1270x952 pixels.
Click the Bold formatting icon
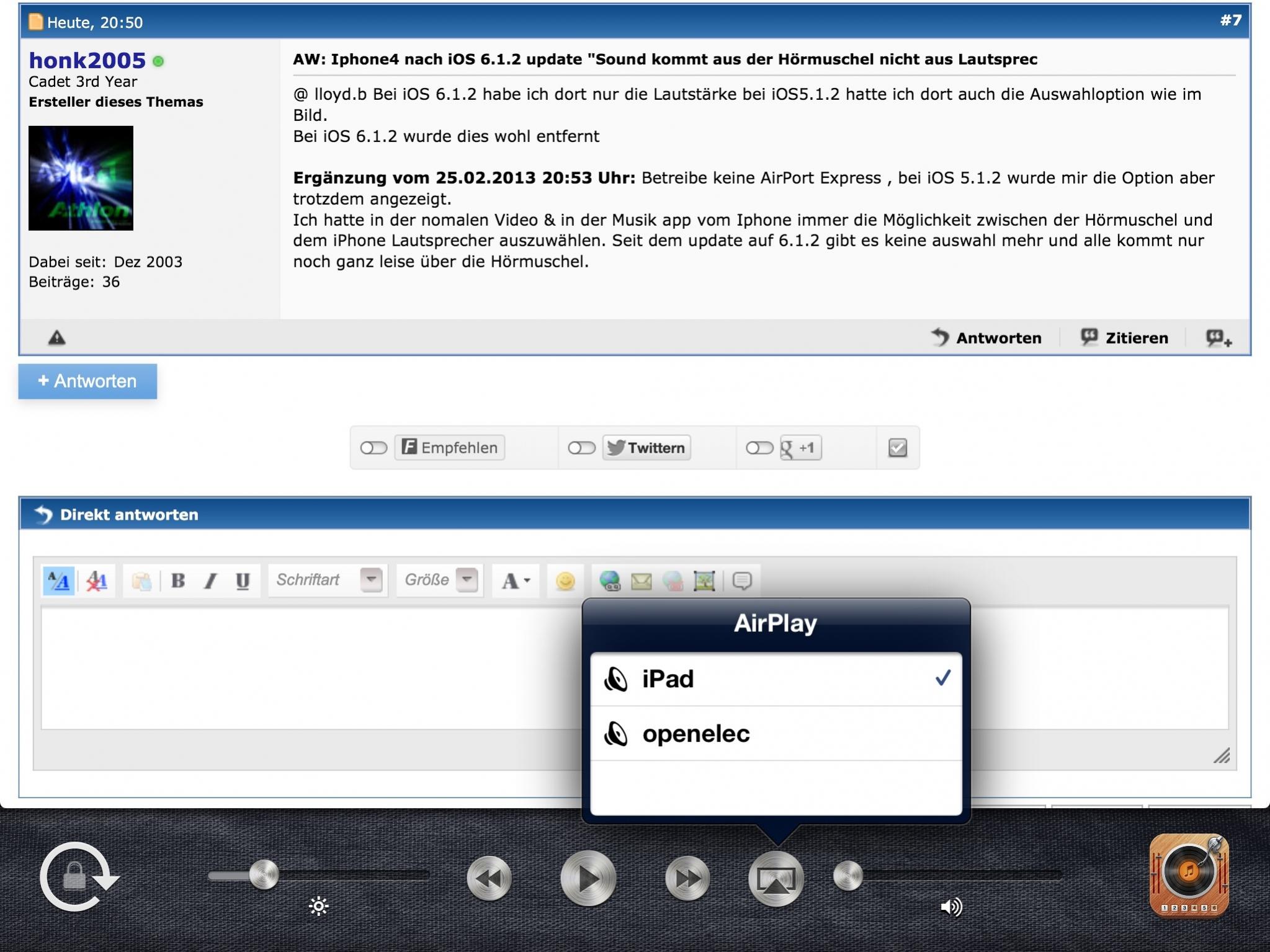178,581
